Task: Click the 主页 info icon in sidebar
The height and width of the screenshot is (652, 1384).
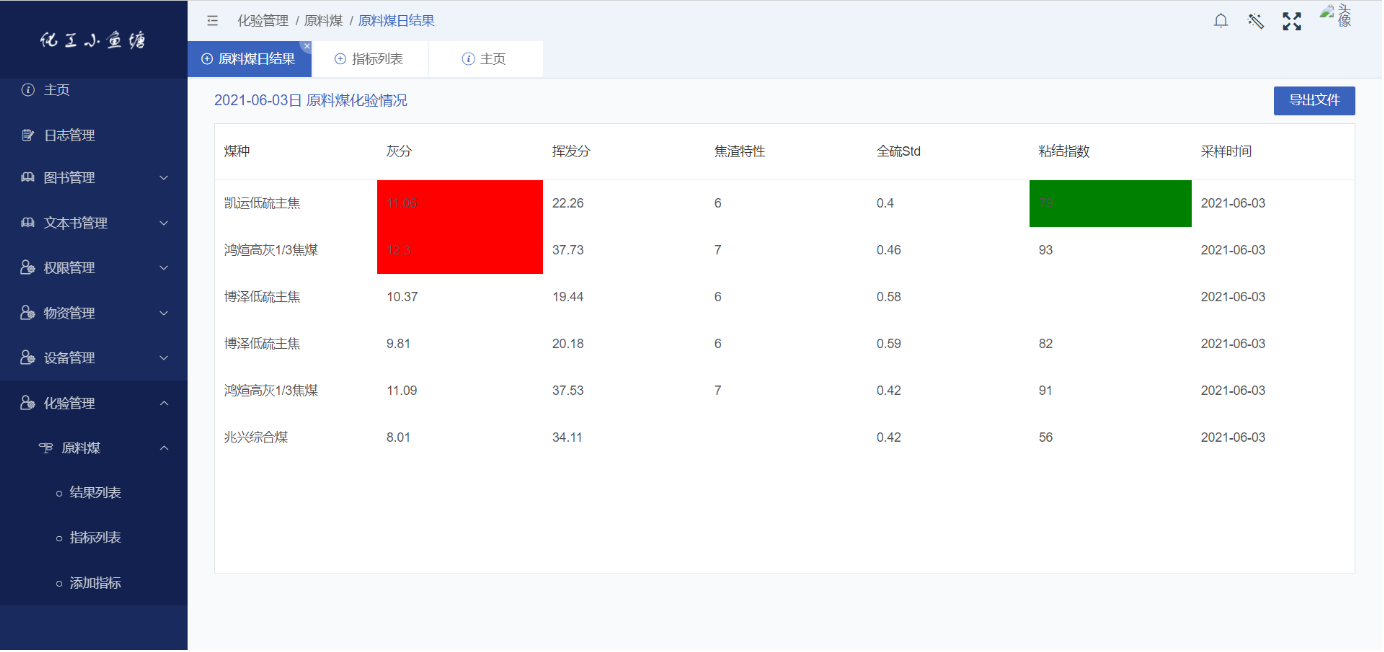Action: [28, 90]
